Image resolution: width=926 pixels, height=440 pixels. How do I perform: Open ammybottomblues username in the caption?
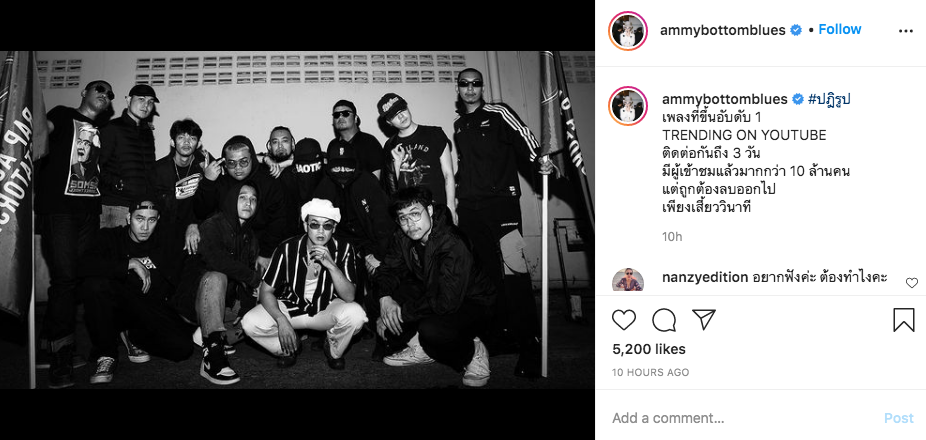(x=725, y=99)
